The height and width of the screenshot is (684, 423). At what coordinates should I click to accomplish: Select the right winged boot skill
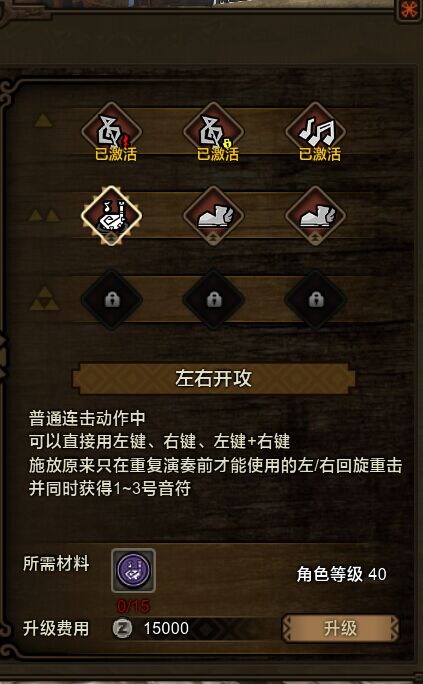pos(316,215)
